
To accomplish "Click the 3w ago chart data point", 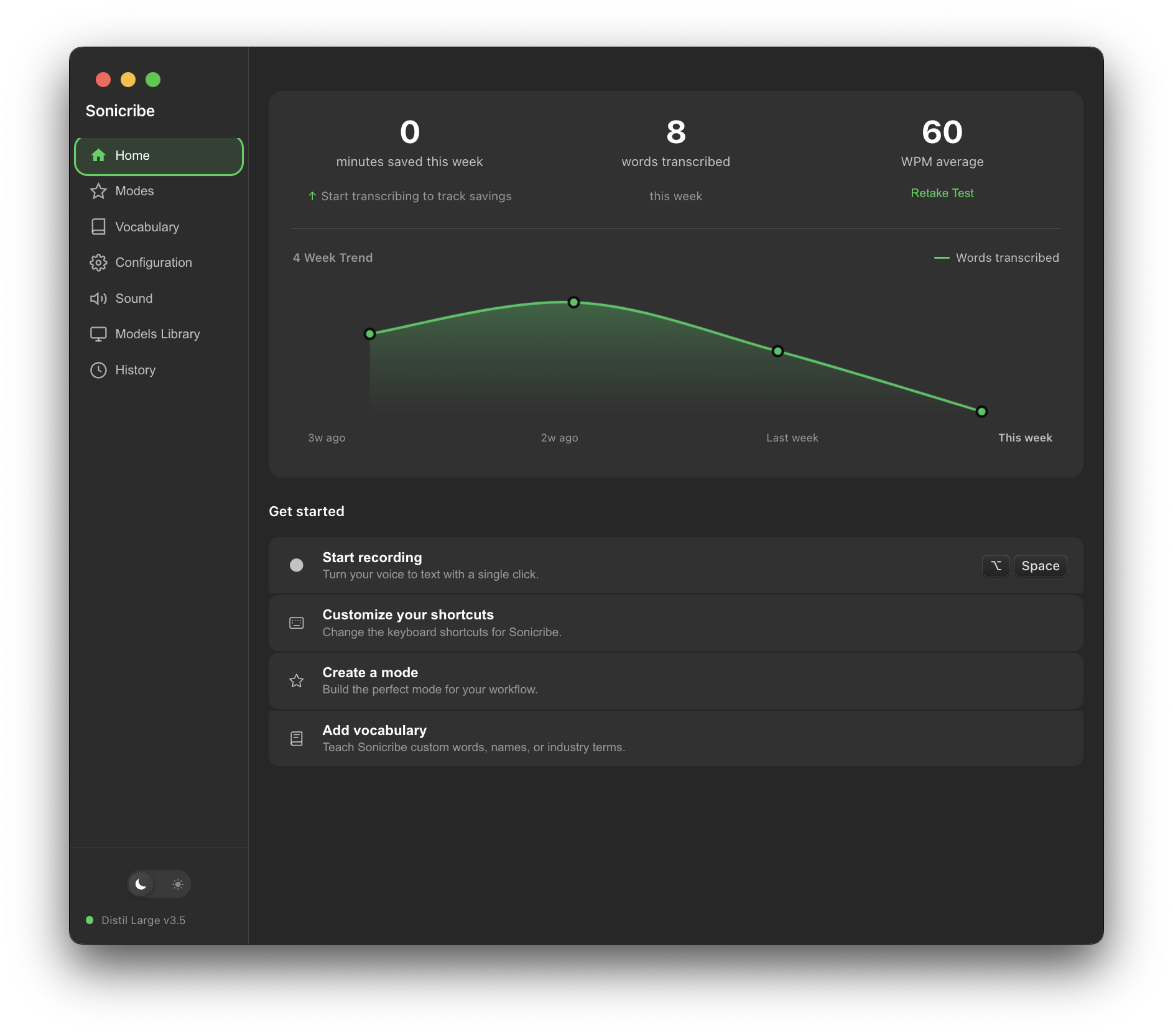I will pyautogui.click(x=370, y=334).
